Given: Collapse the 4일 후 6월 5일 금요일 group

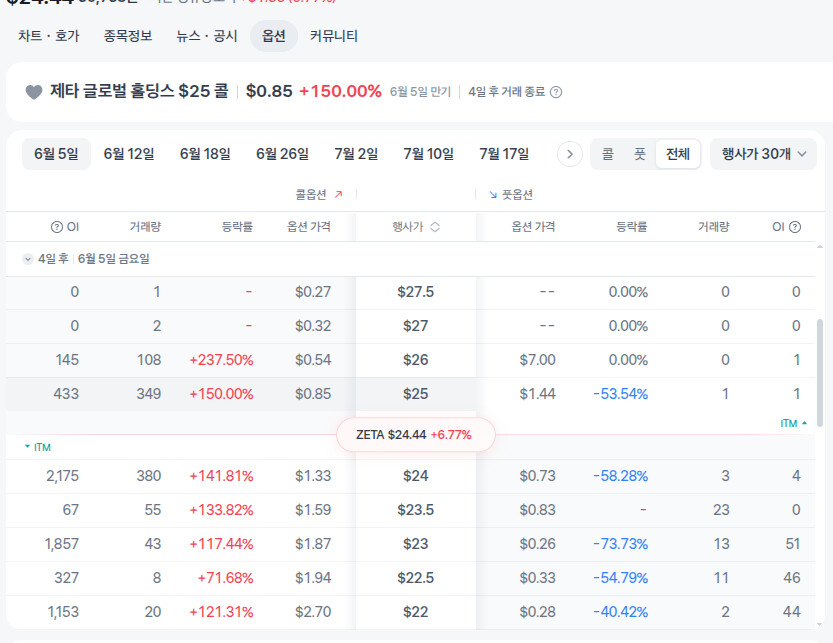Looking at the screenshot, I should pyautogui.click(x=28, y=259).
